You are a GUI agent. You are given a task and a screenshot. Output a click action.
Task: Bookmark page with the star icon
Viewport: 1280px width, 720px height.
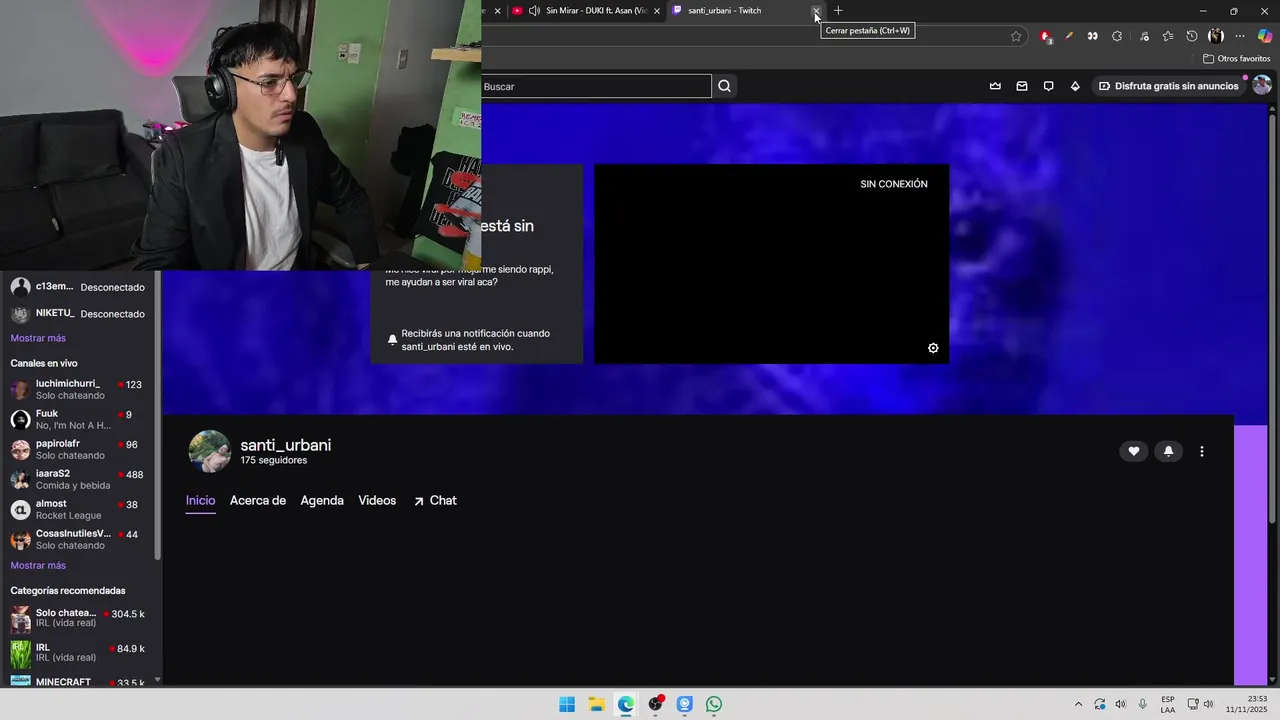1016,36
